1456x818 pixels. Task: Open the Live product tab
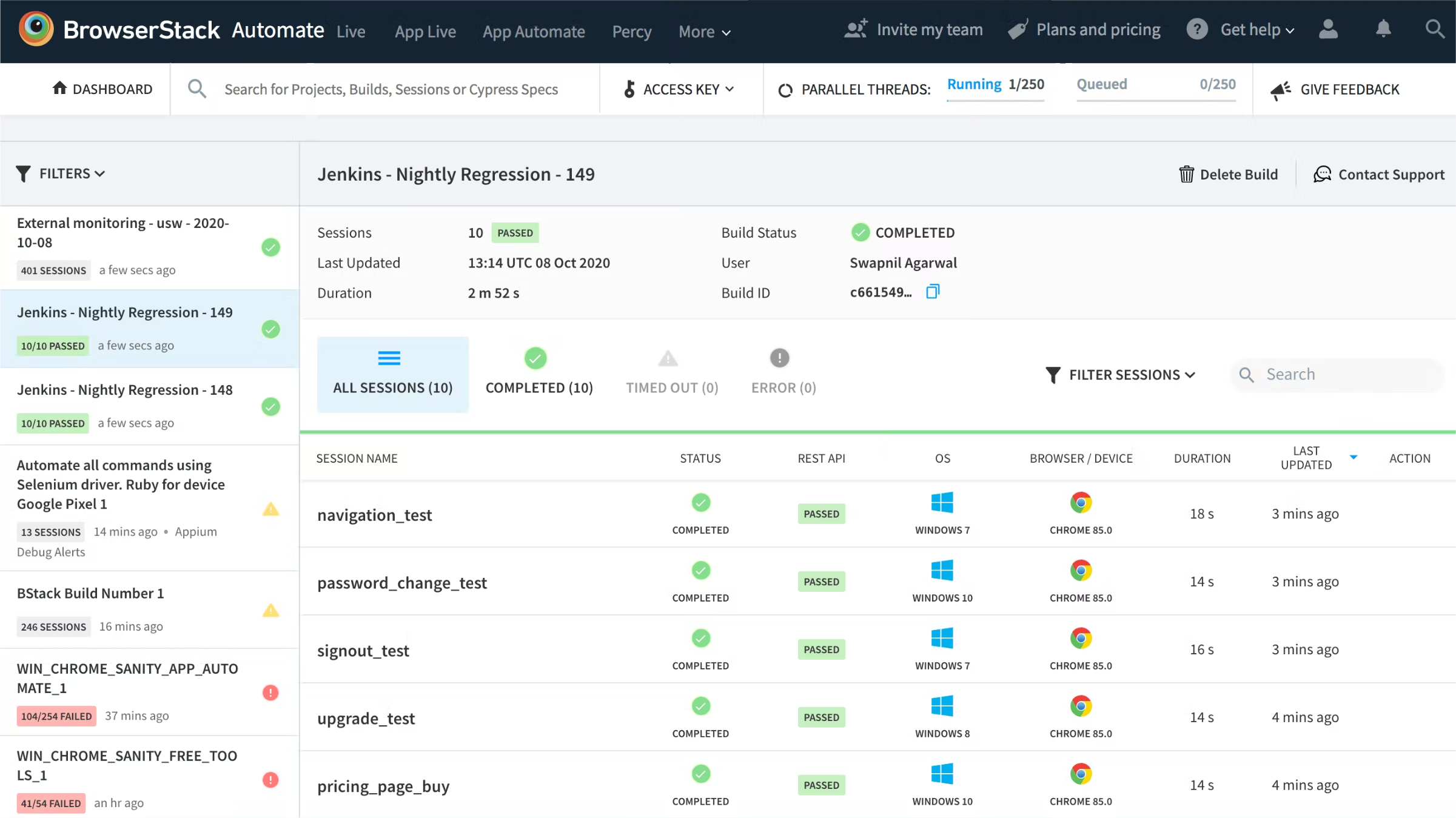pos(351,32)
